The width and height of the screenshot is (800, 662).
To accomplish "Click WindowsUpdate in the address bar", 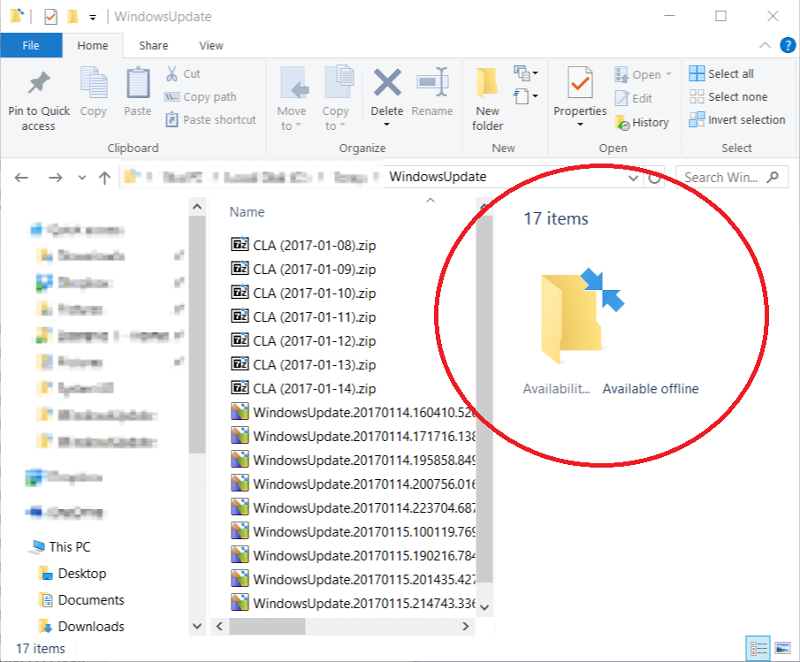I will coord(438,176).
